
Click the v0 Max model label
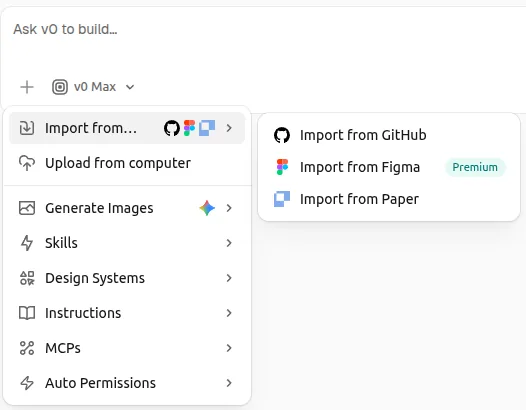coord(95,87)
